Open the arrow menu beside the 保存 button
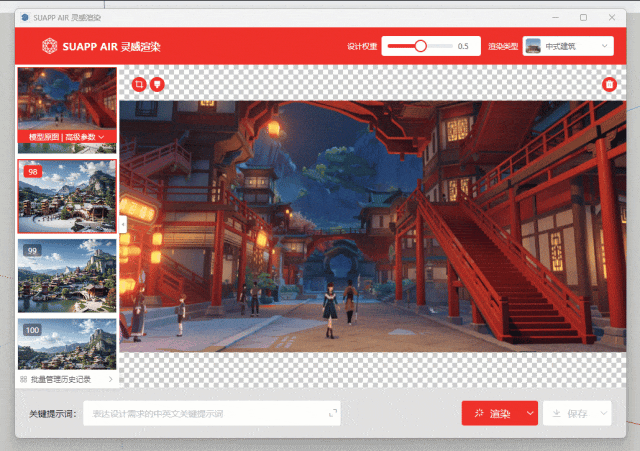 [603, 413]
